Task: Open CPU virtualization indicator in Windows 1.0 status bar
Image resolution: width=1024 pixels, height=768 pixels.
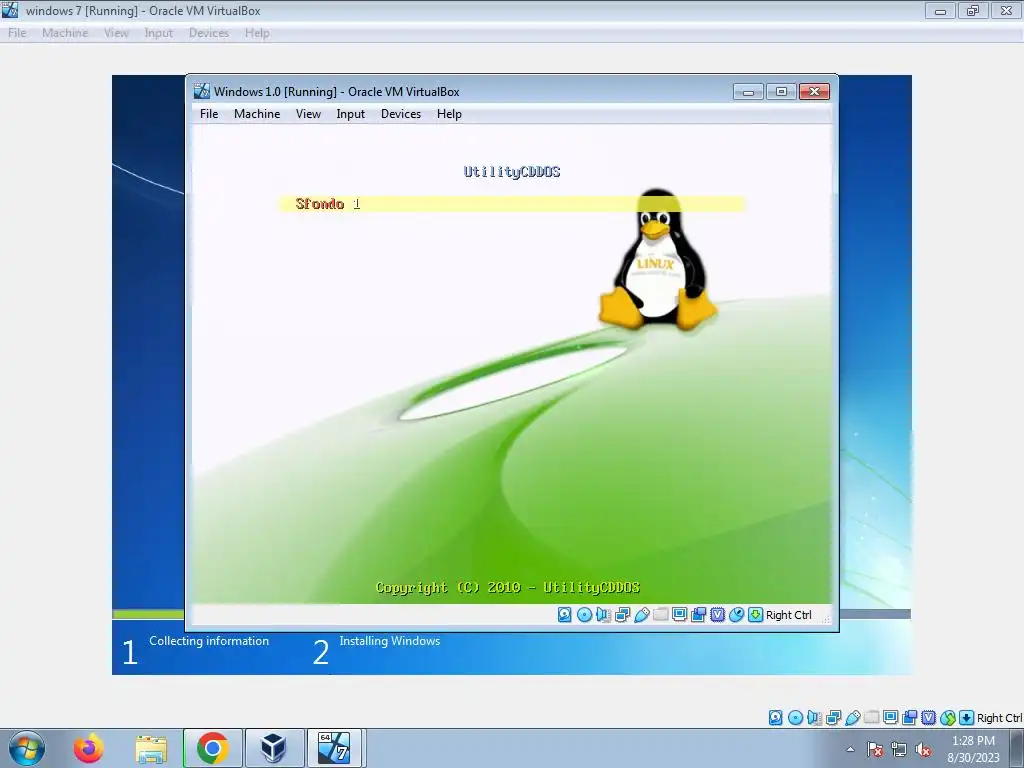Action: (717, 615)
